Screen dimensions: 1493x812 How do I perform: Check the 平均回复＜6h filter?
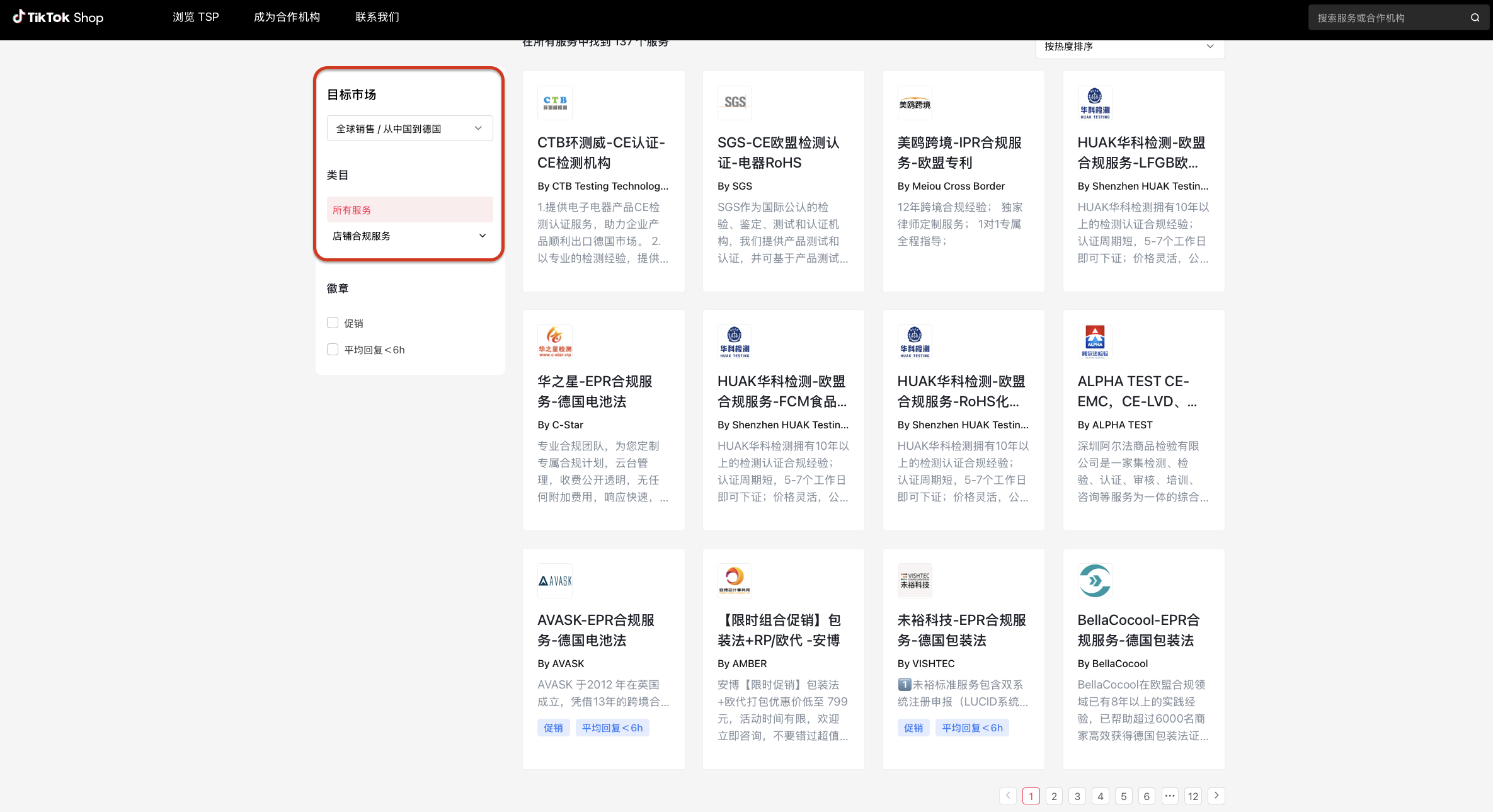tap(332, 349)
